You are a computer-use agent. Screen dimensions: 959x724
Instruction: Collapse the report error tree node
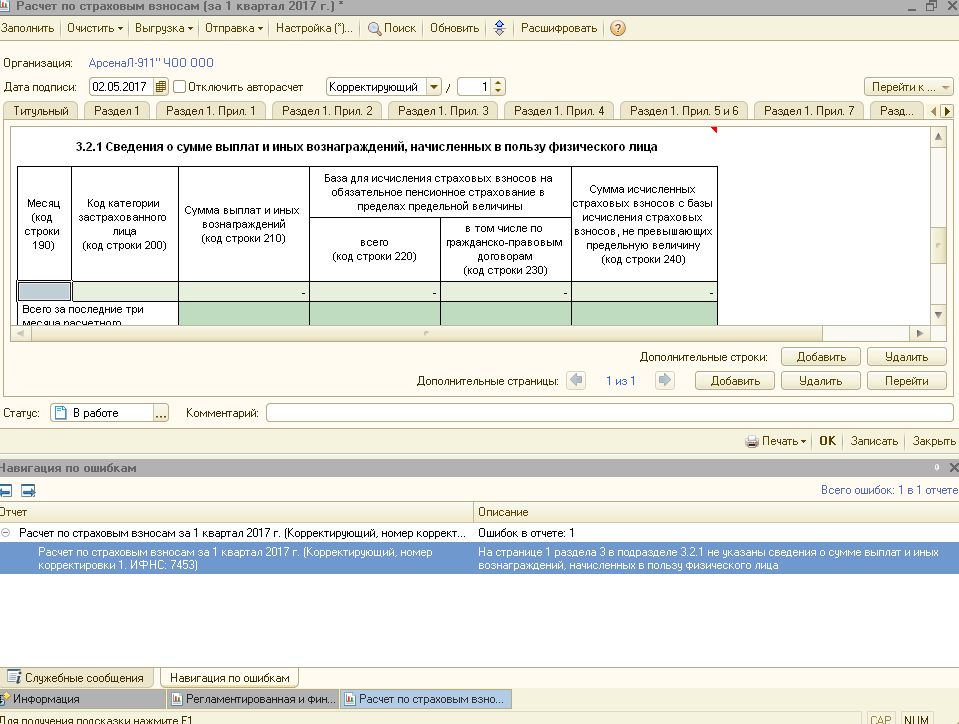click(x=6, y=533)
